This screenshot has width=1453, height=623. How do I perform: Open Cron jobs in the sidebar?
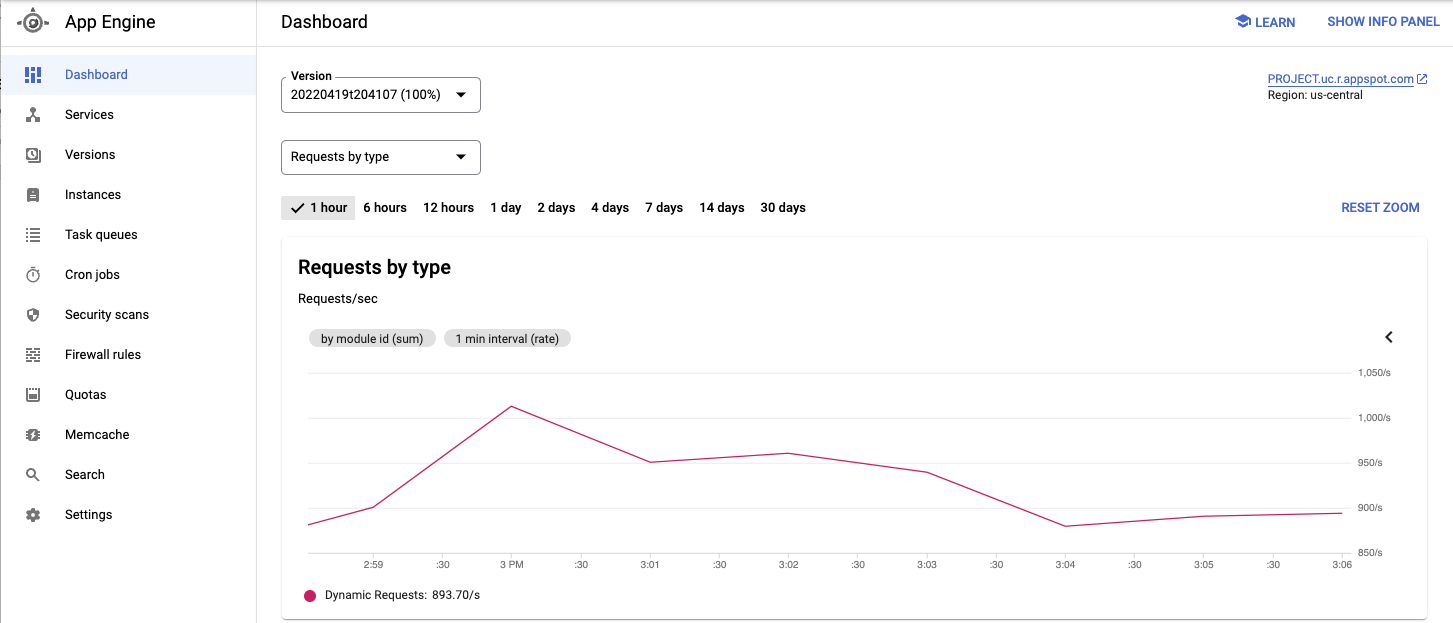[128, 275]
